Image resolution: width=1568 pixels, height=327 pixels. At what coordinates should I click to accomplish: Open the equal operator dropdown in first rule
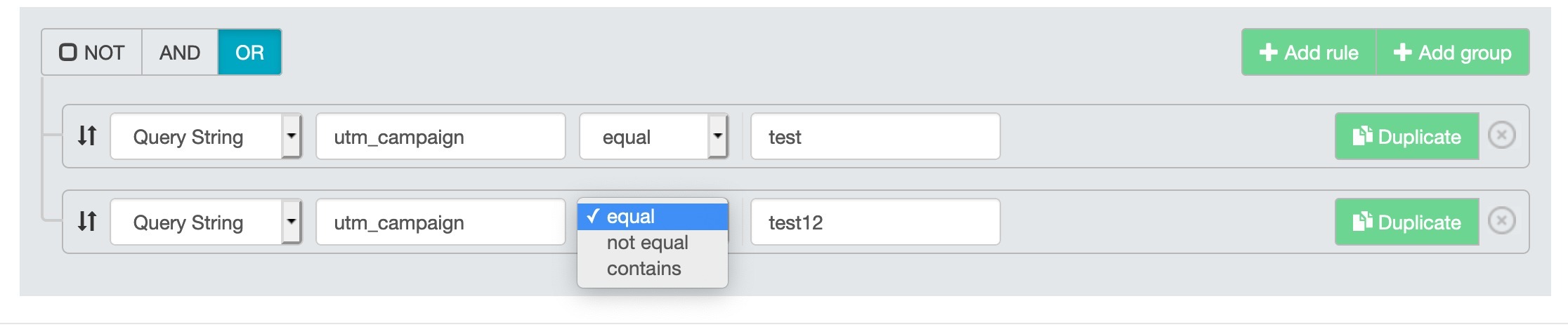(x=653, y=136)
